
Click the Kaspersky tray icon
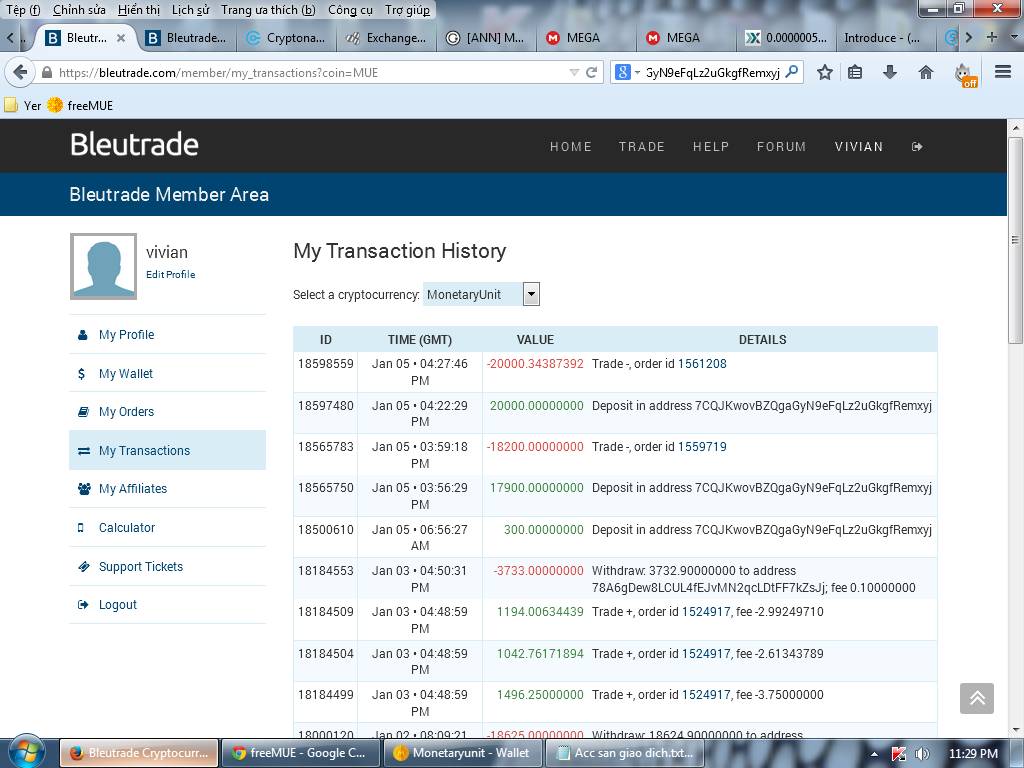(899, 754)
